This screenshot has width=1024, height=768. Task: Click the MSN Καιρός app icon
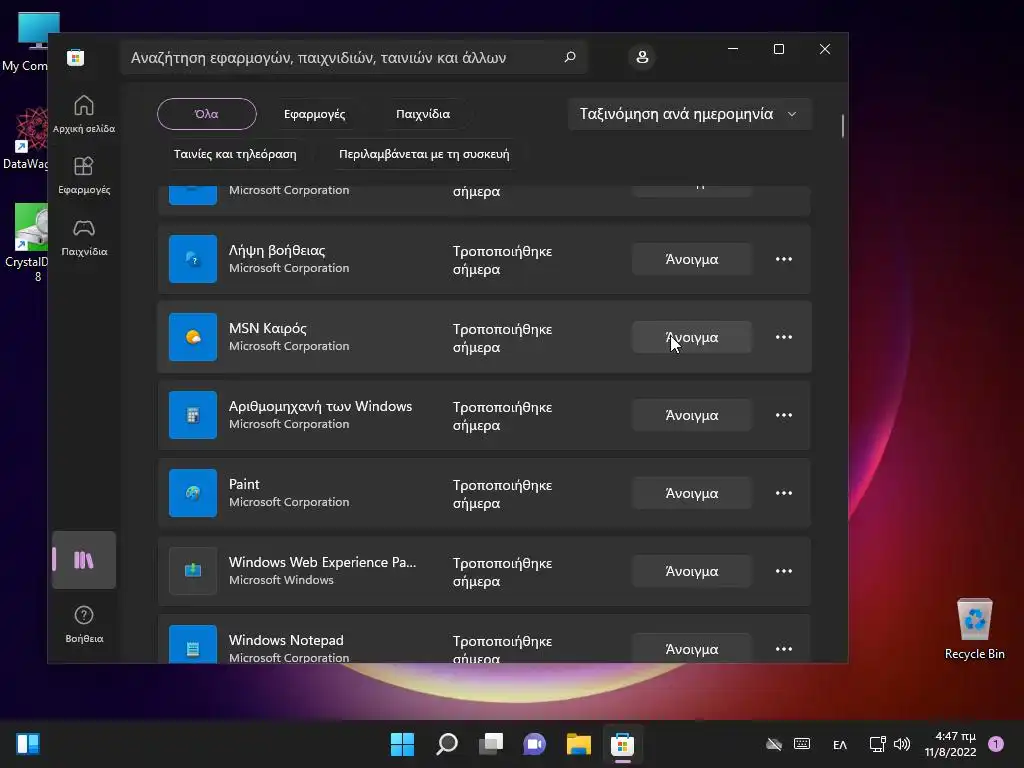tap(193, 337)
